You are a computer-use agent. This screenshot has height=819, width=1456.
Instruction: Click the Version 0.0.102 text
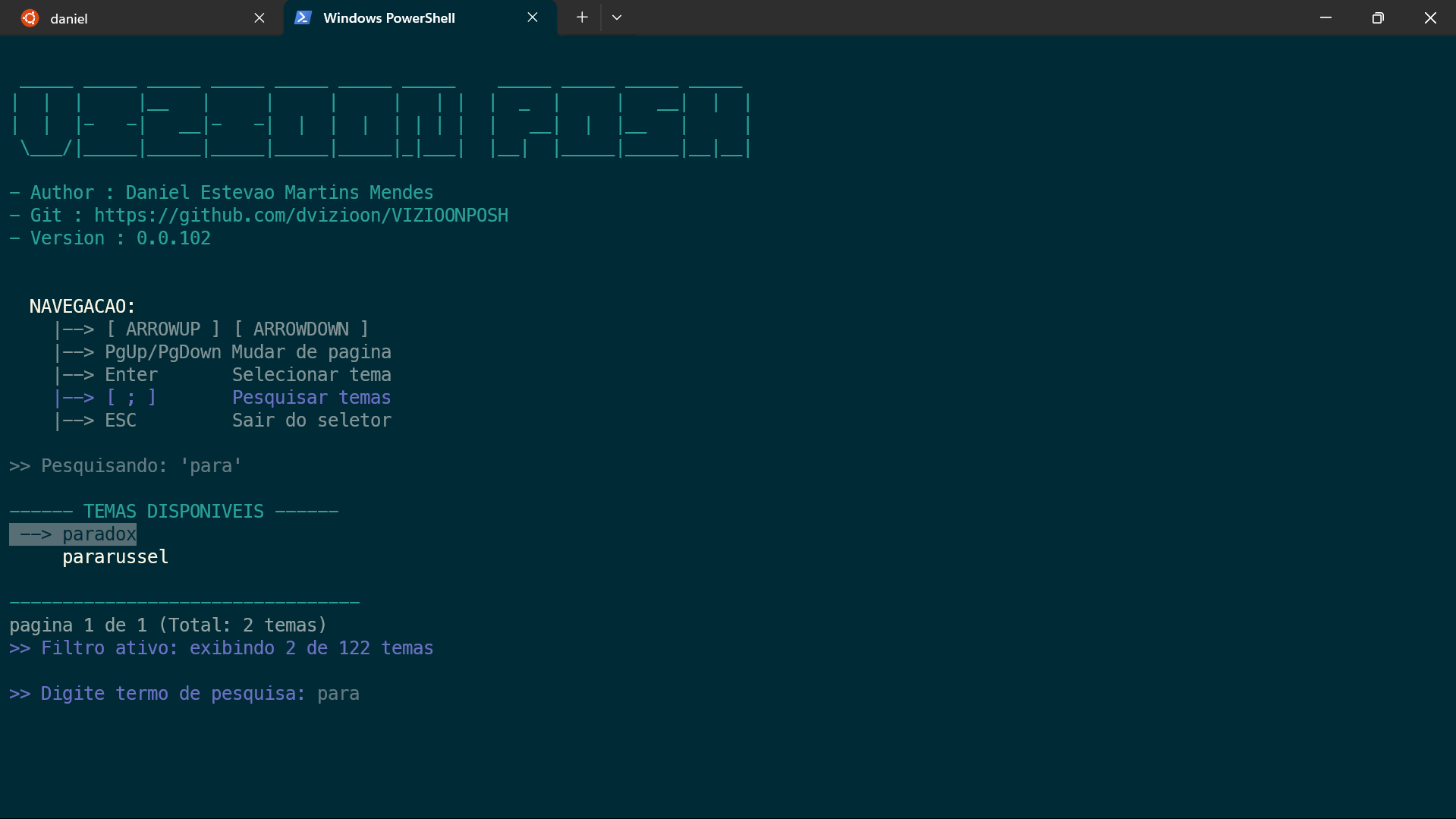tap(110, 238)
